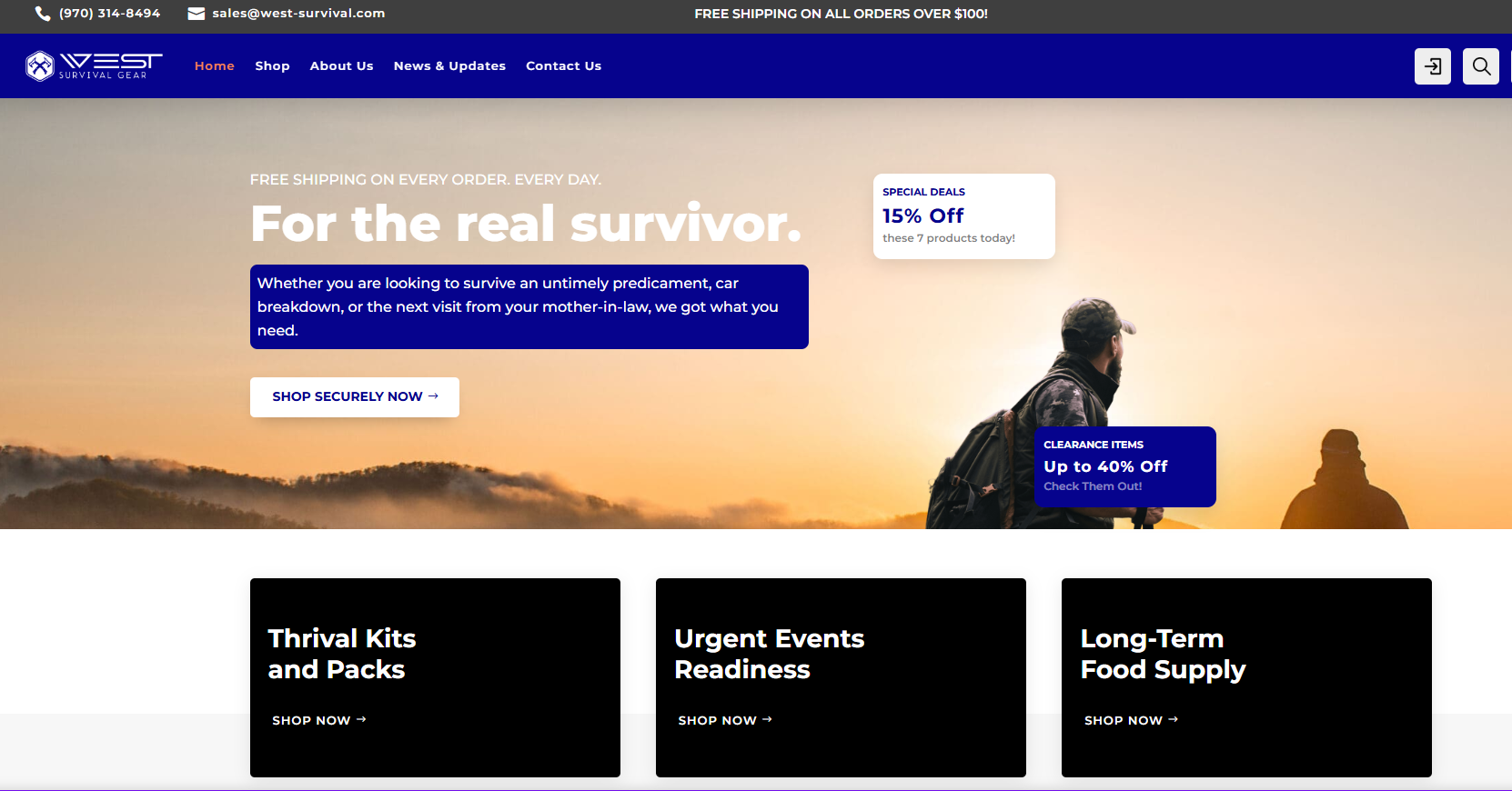Click the envelope email icon

(x=196, y=14)
